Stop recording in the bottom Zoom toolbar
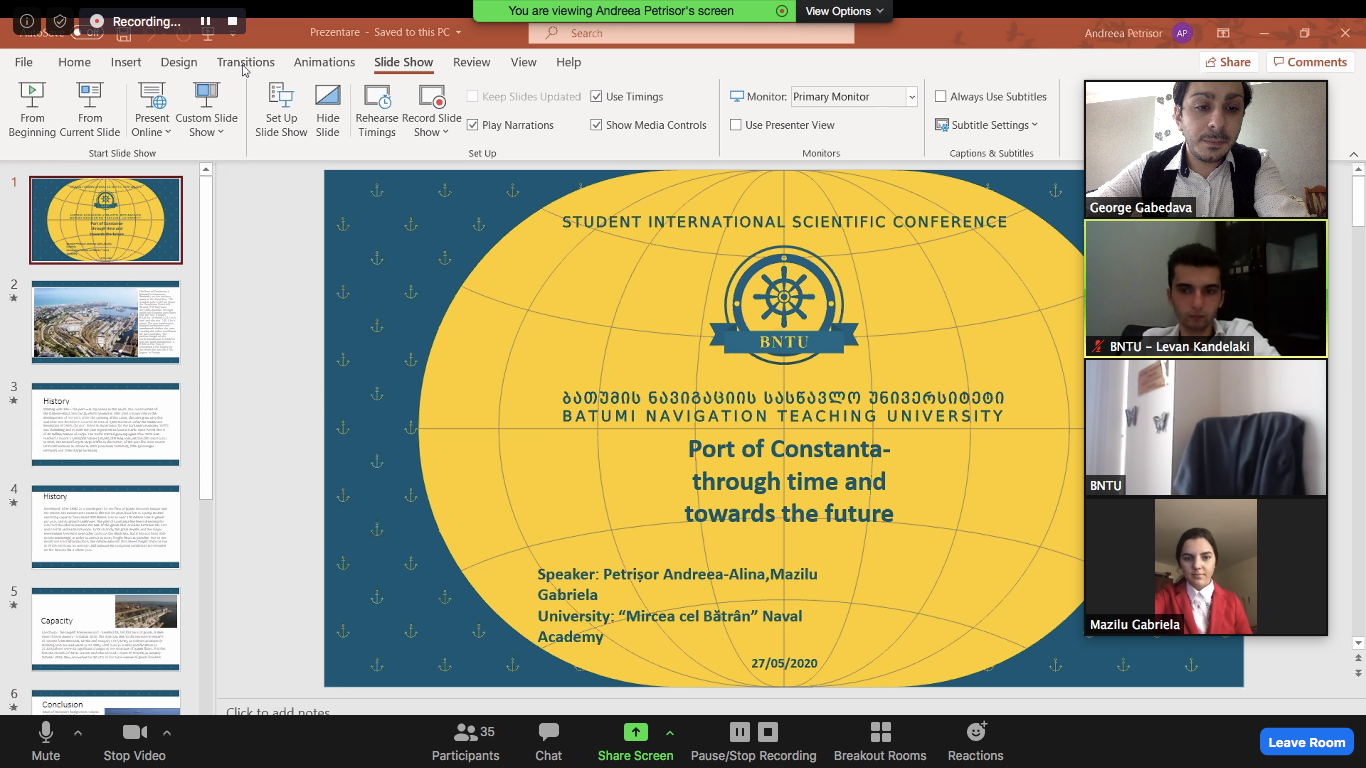This screenshot has width=1366, height=768. (768, 732)
